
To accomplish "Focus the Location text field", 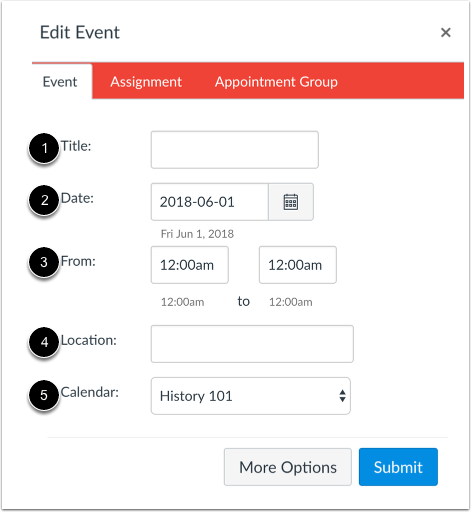I will 252,344.
